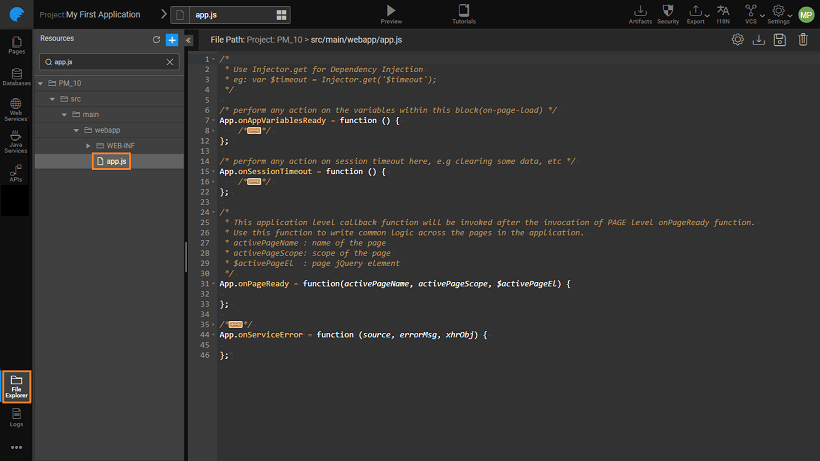Click the Security shield icon
Screen dimensions: 820x461
tap(668, 11)
